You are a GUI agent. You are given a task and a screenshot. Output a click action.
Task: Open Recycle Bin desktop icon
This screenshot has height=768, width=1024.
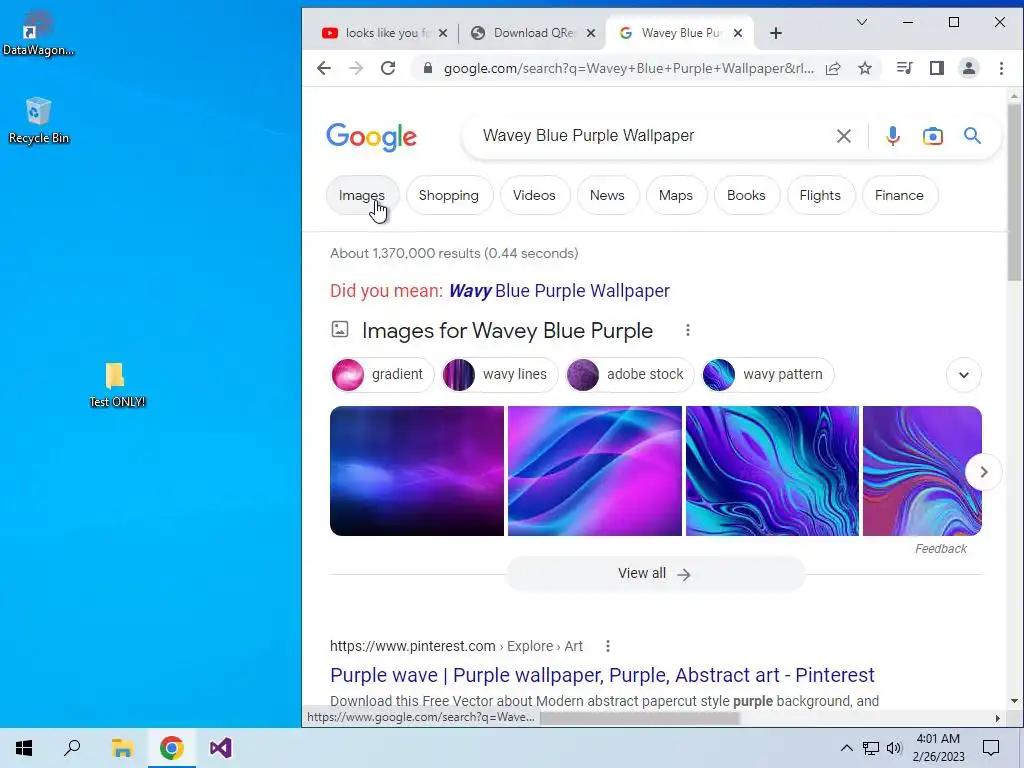pos(39,120)
